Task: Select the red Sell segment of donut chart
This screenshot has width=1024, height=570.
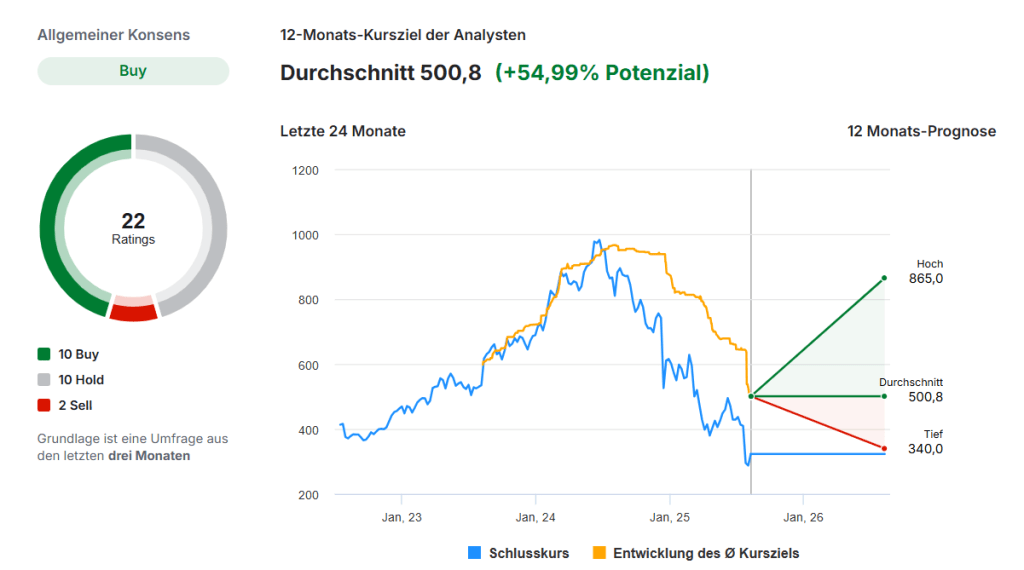Action: click(x=133, y=311)
